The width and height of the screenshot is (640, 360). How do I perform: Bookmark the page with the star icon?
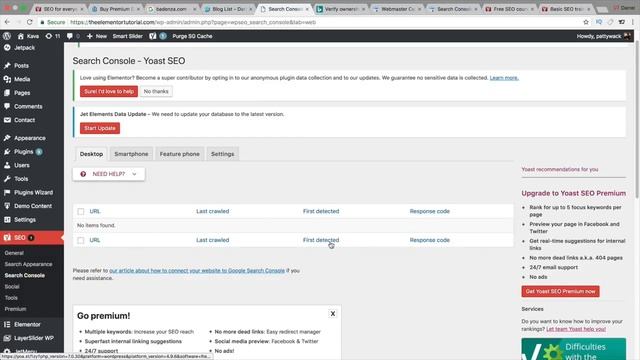click(586, 22)
